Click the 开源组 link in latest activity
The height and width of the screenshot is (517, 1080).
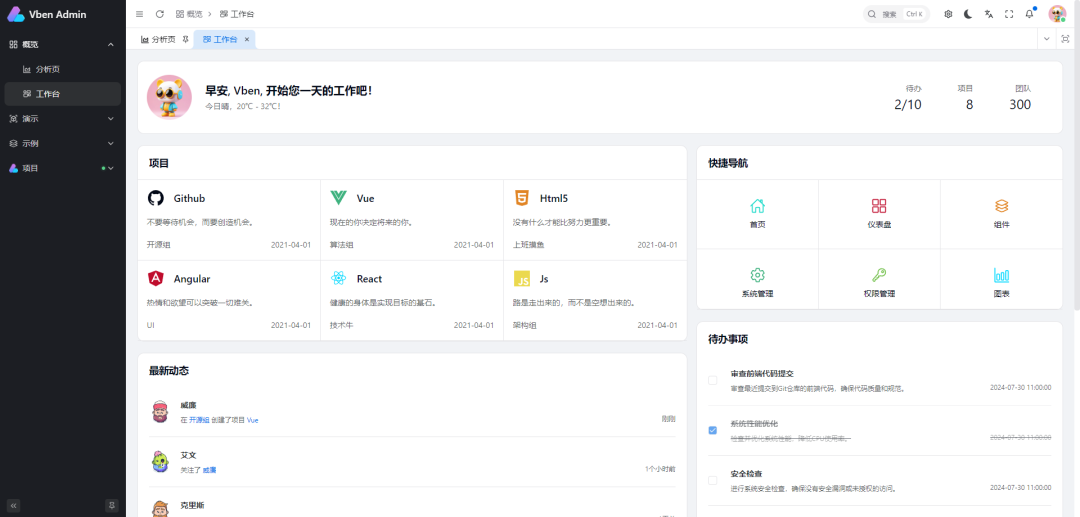click(x=199, y=420)
